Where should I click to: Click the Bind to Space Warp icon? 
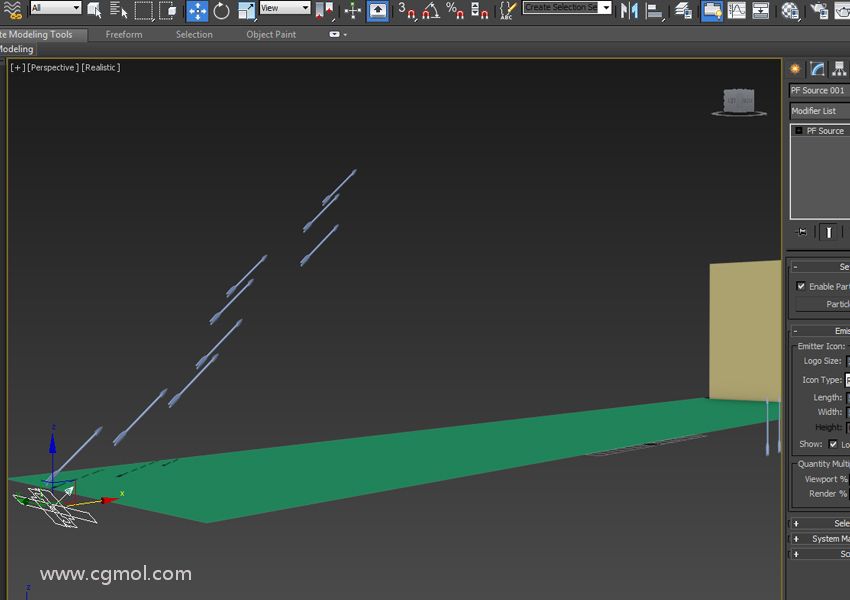13,10
